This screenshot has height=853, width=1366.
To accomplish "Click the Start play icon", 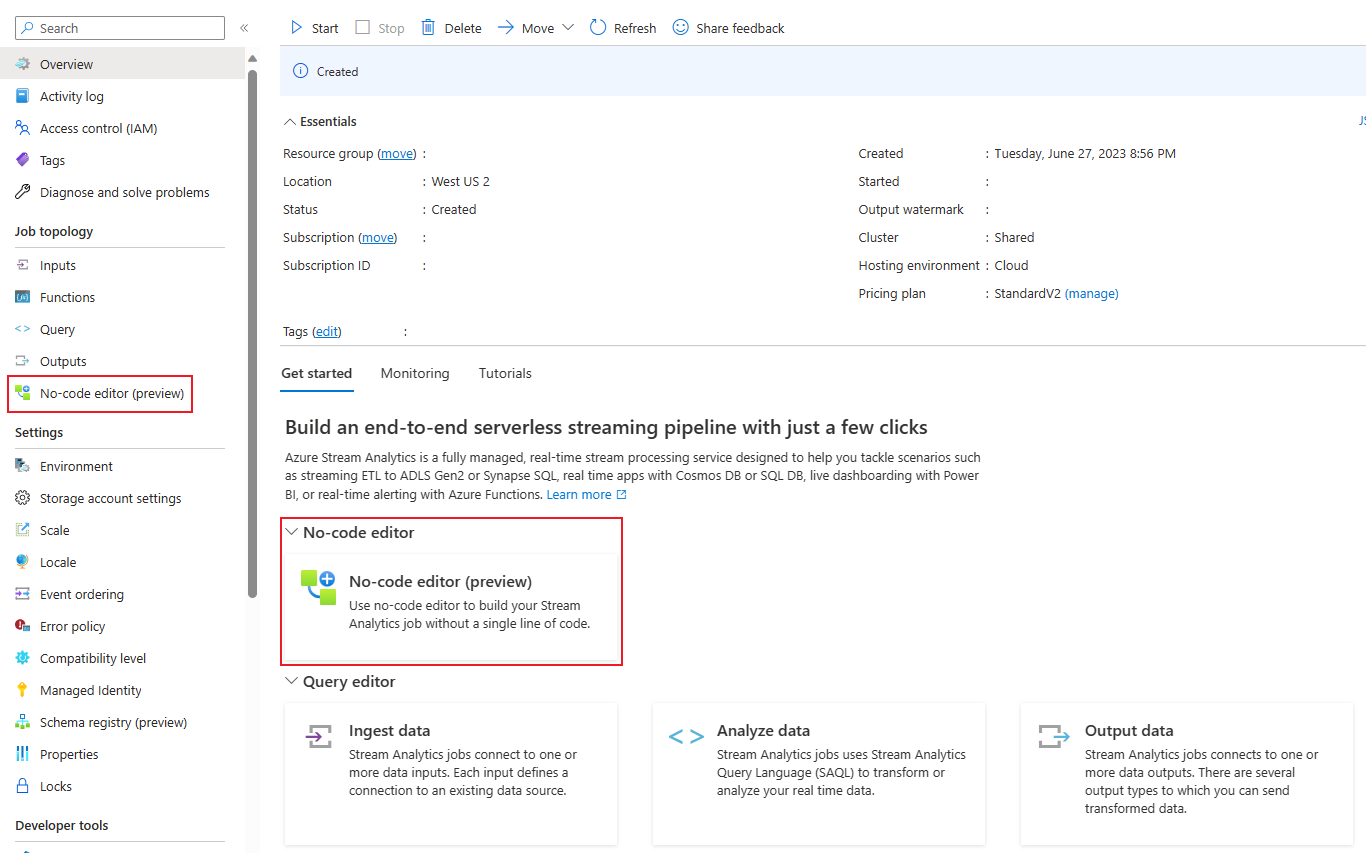I will 296,28.
